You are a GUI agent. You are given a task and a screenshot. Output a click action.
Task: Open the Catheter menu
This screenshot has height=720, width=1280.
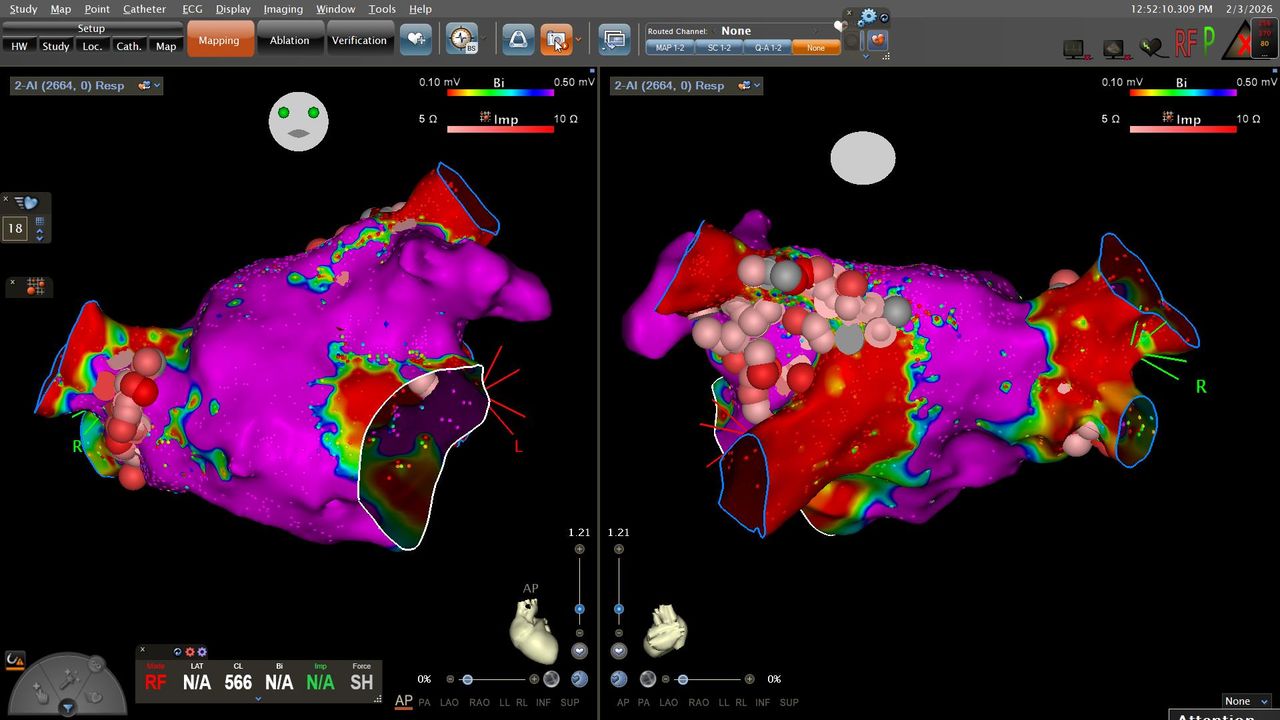tap(144, 9)
